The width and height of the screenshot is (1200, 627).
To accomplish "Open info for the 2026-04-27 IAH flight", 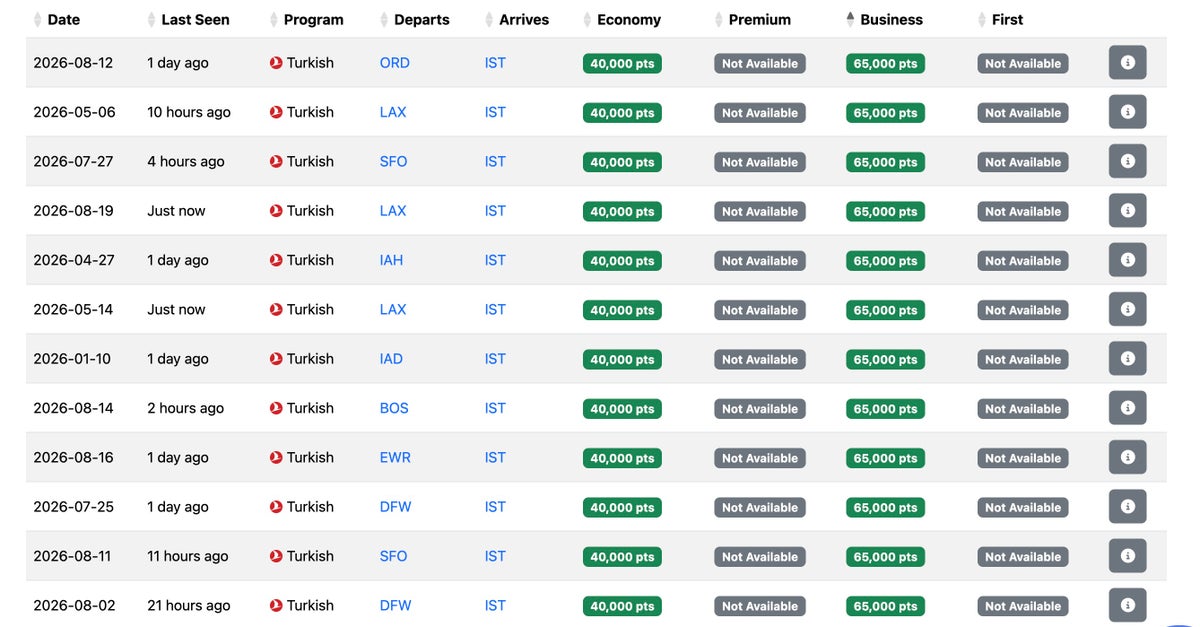I will [x=1127, y=260].
